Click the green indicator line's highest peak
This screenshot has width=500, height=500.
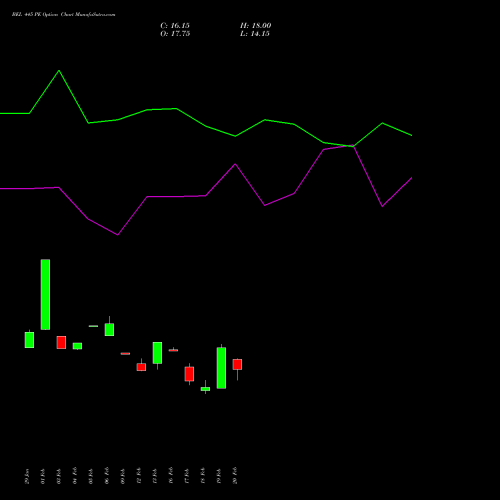pyautogui.click(x=59, y=71)
